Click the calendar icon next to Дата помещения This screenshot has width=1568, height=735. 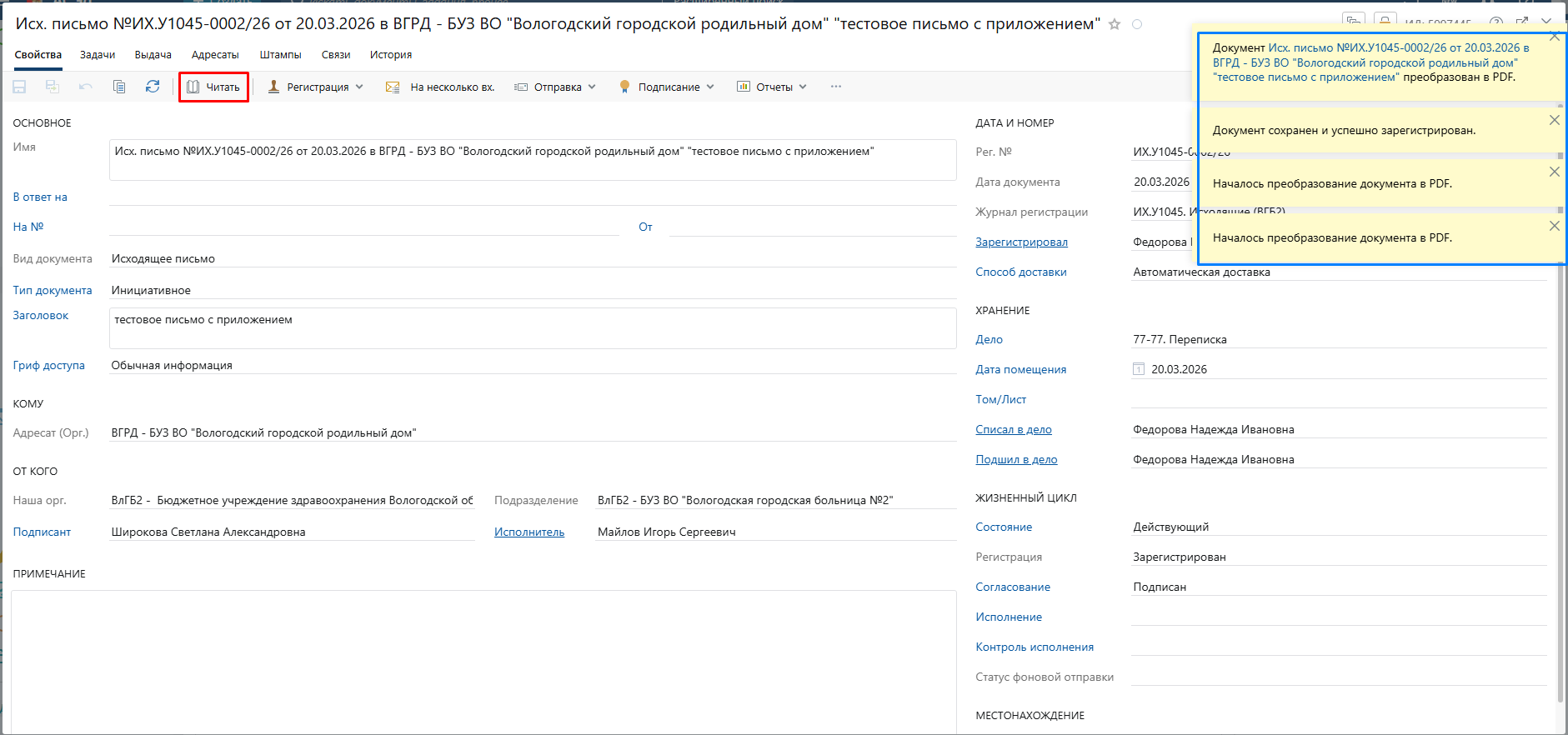pos(1139,369)
